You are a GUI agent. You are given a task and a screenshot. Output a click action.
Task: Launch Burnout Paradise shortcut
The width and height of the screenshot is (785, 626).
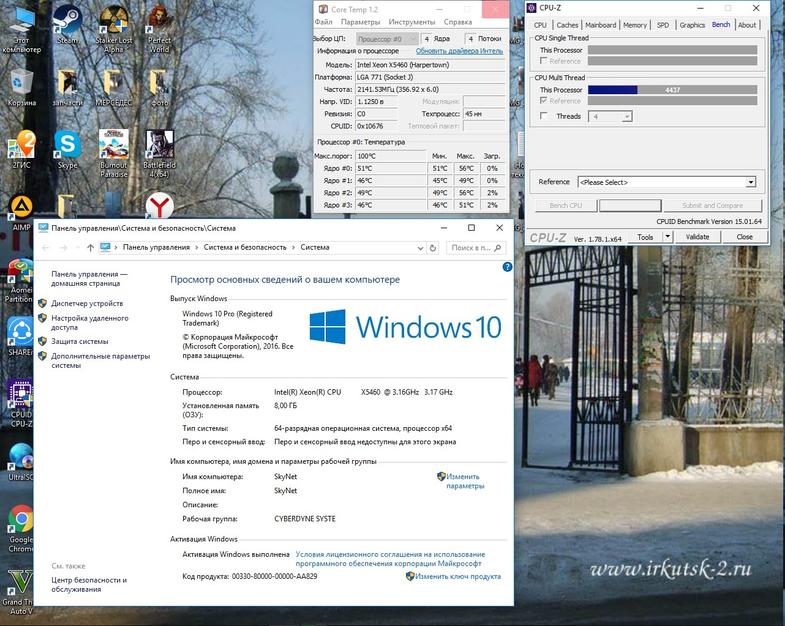coord(114,154)
